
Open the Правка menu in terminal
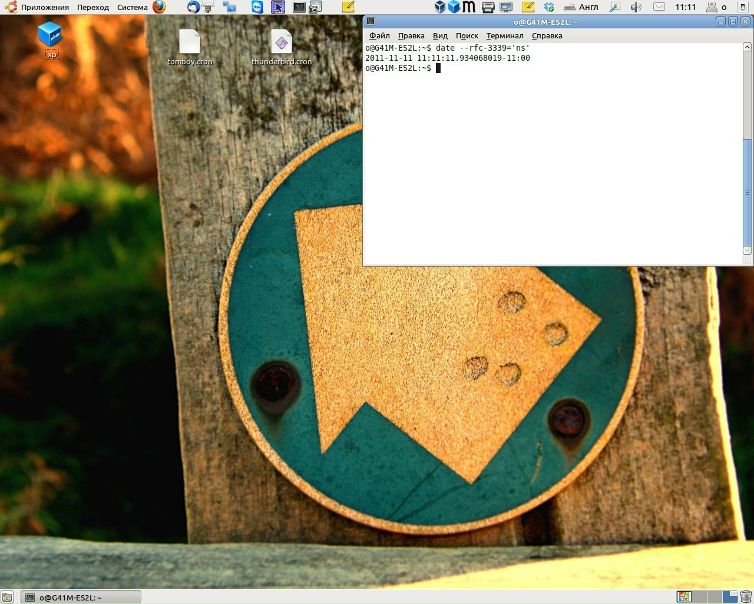pyautogui.click(x=411, y=35)
